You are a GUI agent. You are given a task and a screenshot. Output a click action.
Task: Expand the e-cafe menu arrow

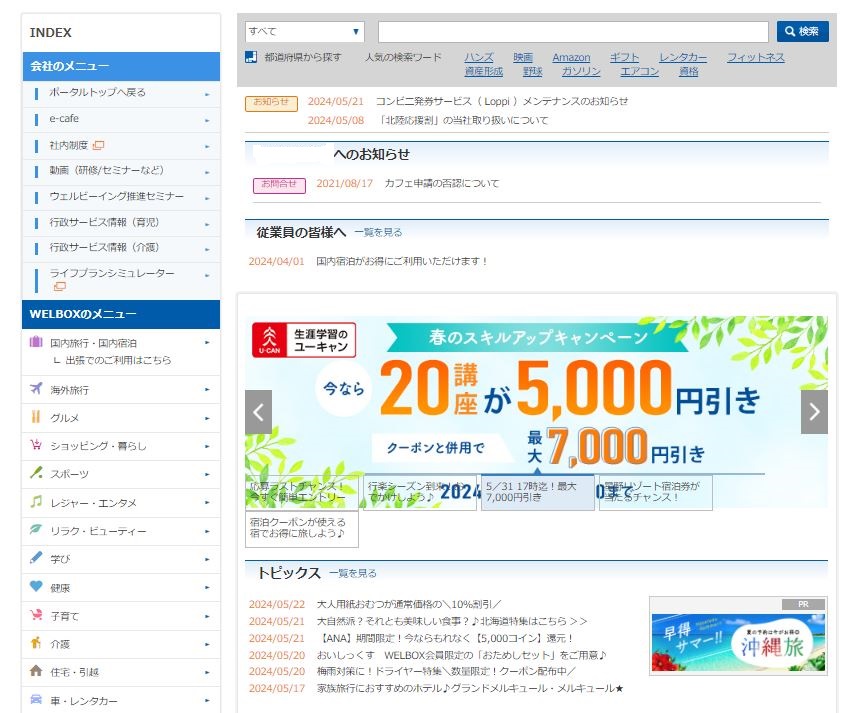point(207,120)
